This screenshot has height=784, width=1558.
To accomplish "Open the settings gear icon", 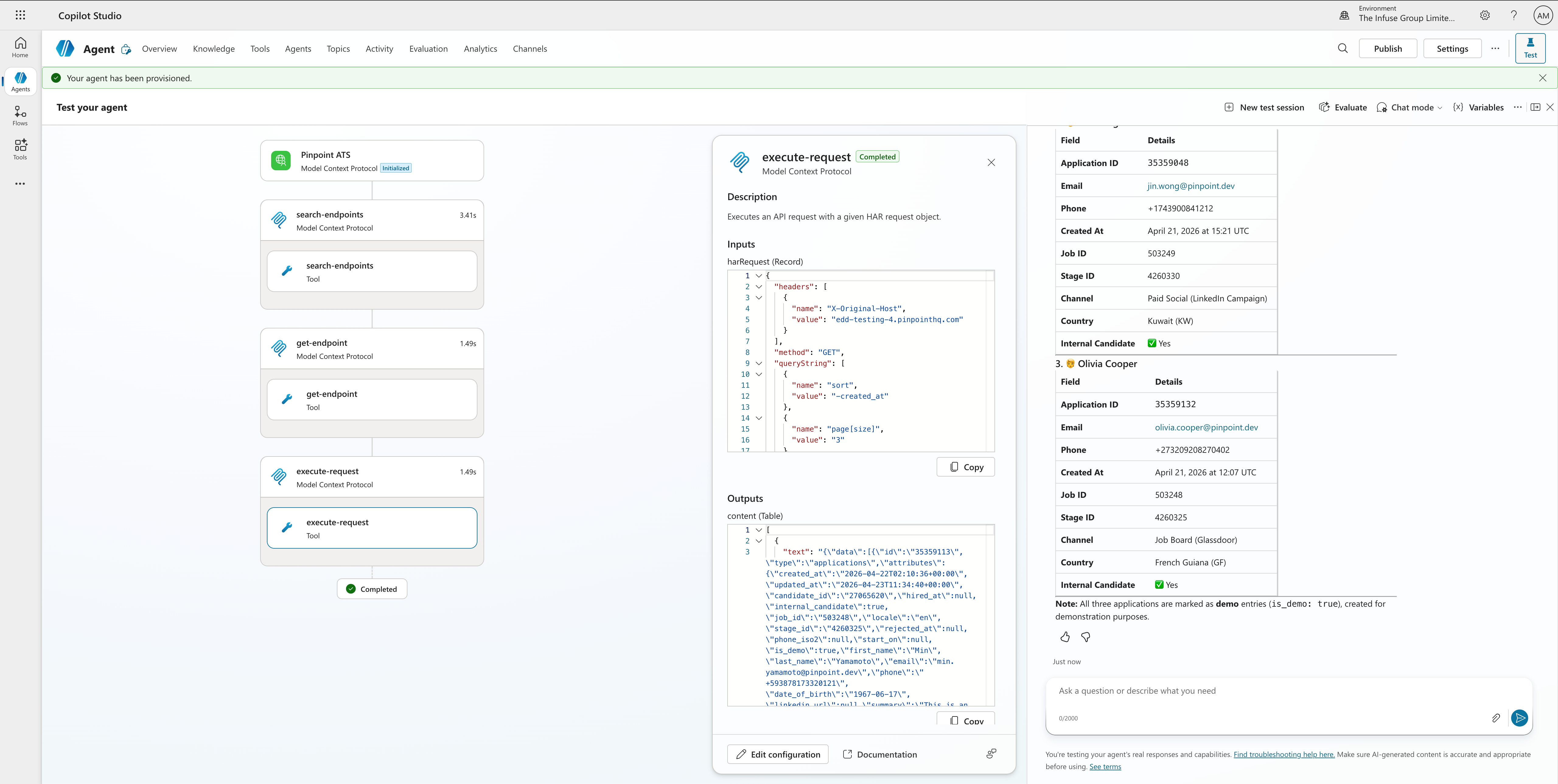I will tap(1485, 16).
